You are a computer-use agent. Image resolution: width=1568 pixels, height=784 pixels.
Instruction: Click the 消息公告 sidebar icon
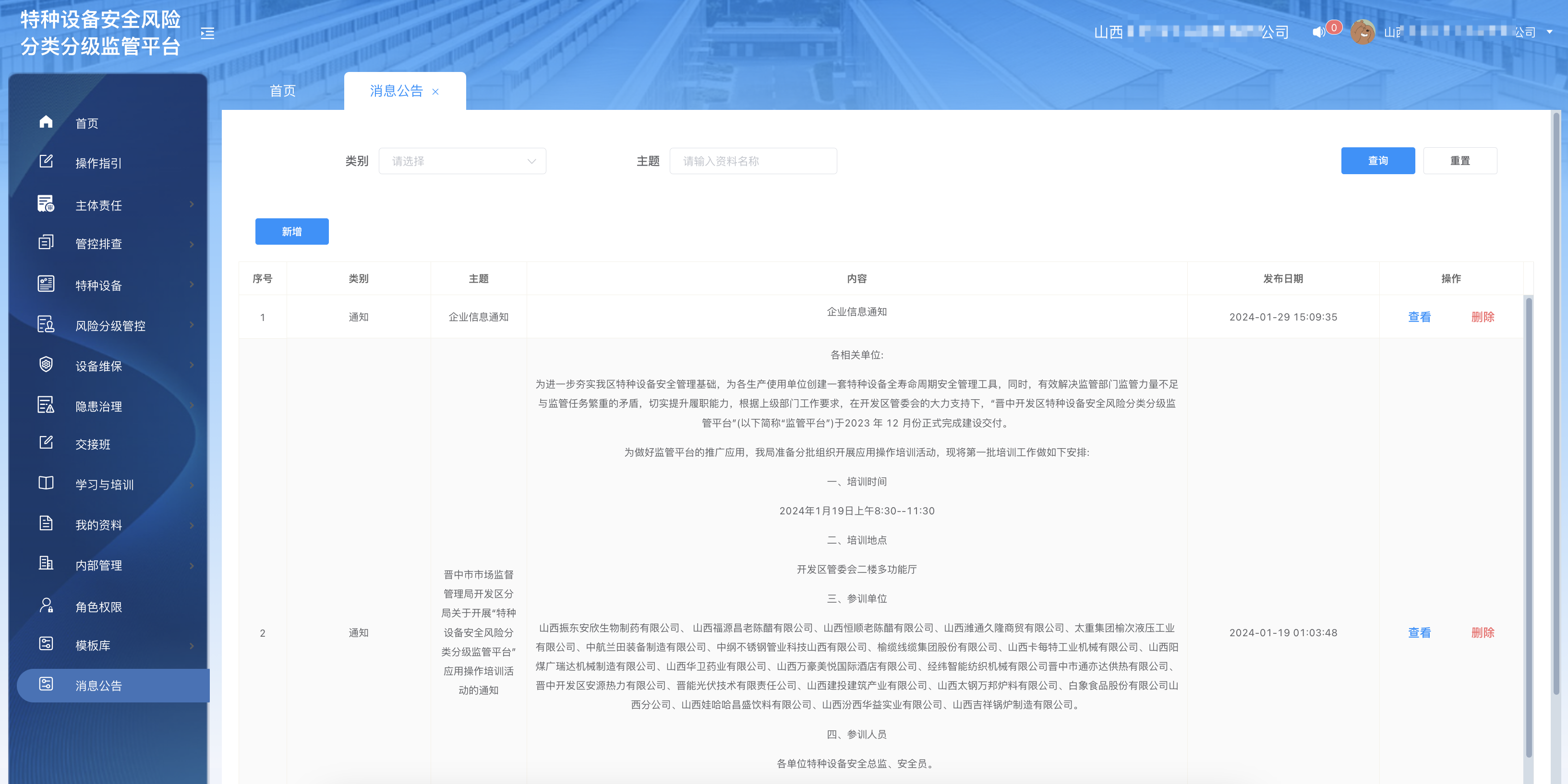[x=46, y=684]
